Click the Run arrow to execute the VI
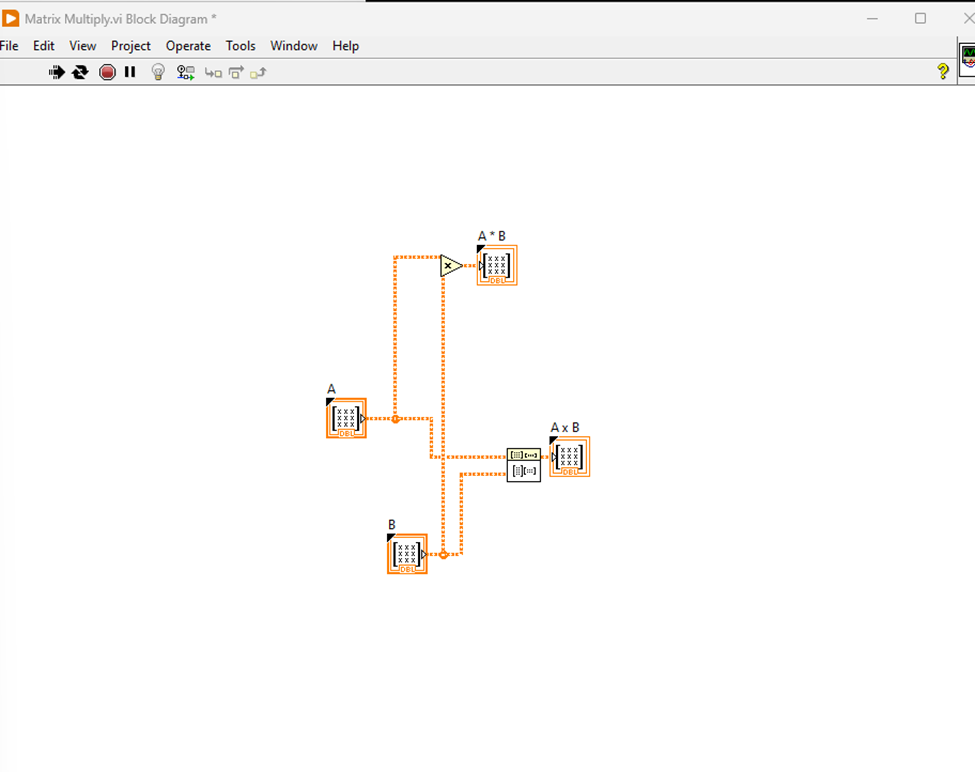975x772 pixels. pos(57,72)
